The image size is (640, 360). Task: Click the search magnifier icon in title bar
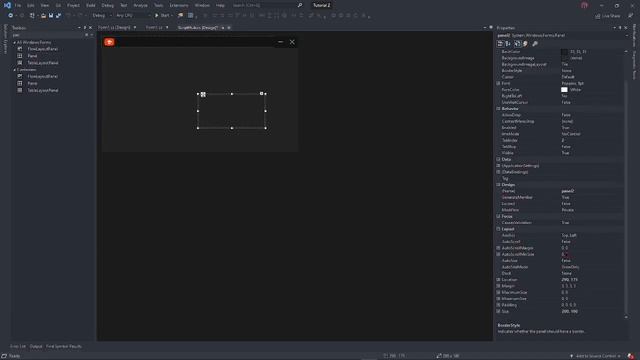[300, 5]
